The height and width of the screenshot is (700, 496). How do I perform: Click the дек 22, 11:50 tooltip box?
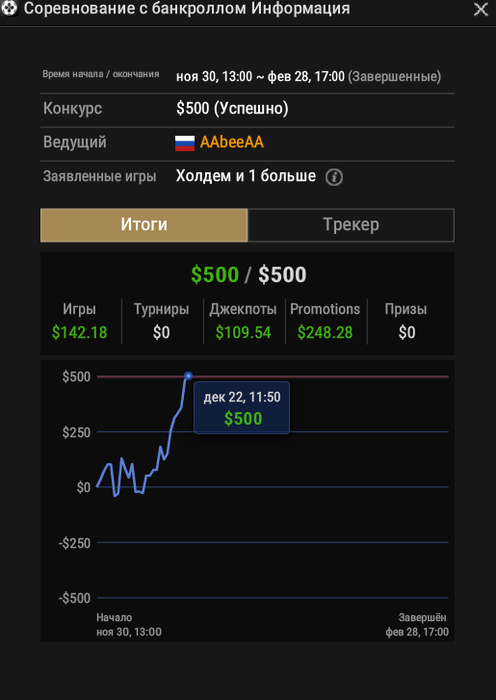[242, 408]
